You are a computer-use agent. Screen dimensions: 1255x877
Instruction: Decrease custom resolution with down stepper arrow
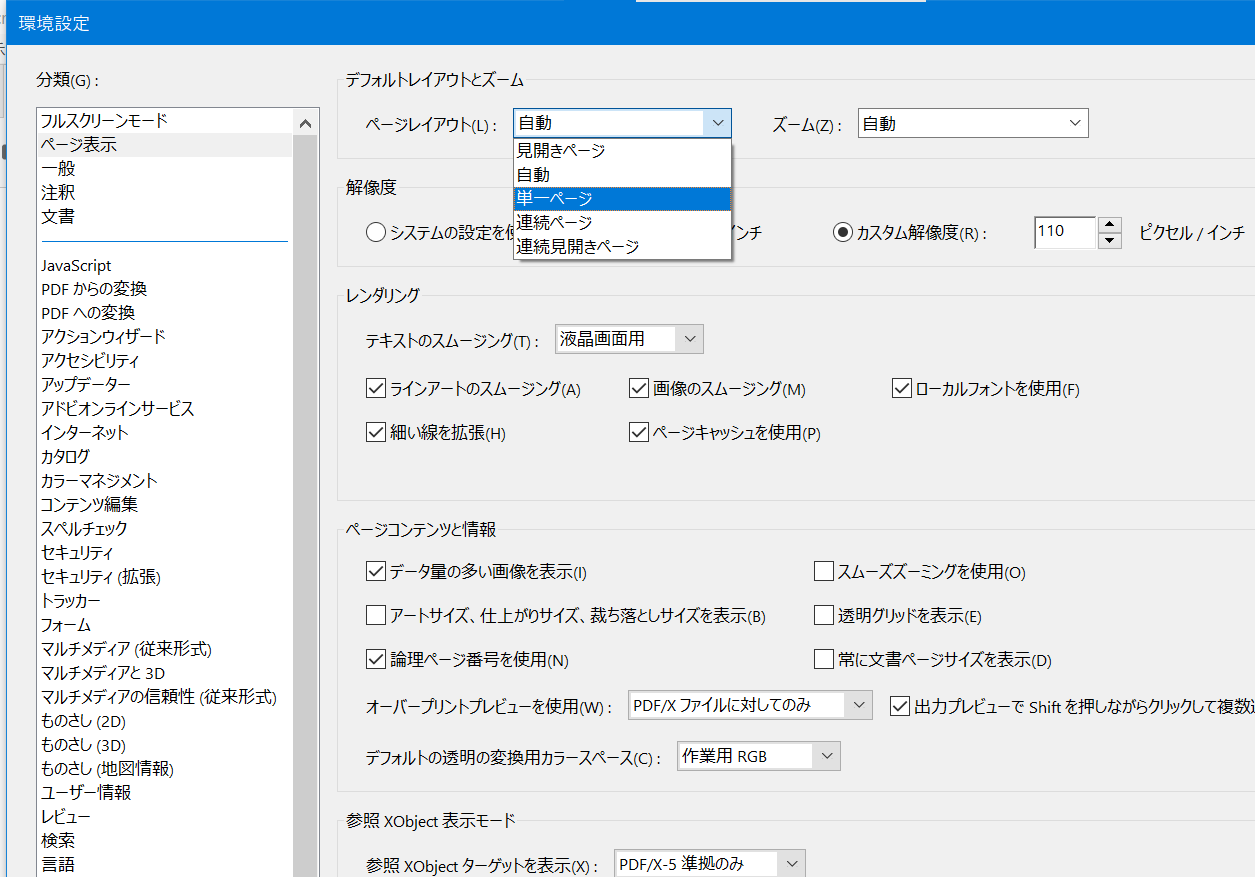(1110, 241)
